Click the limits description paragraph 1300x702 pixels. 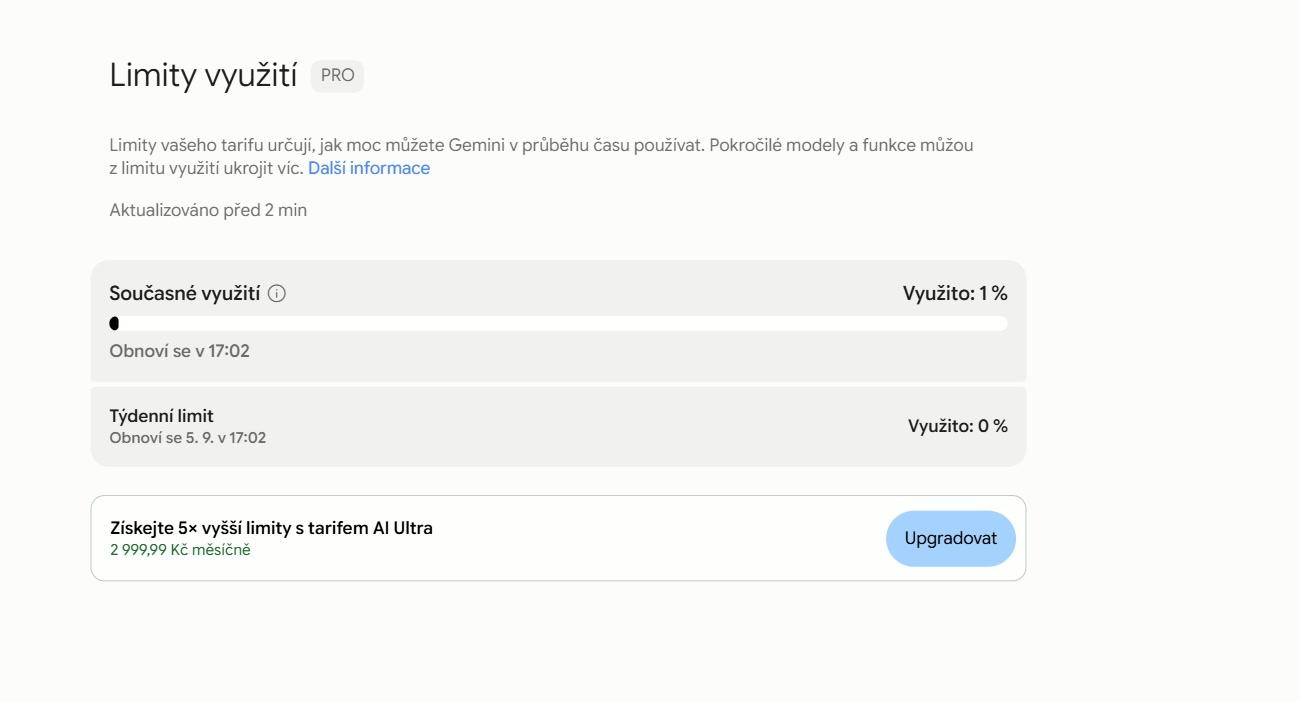pos(541,157)
